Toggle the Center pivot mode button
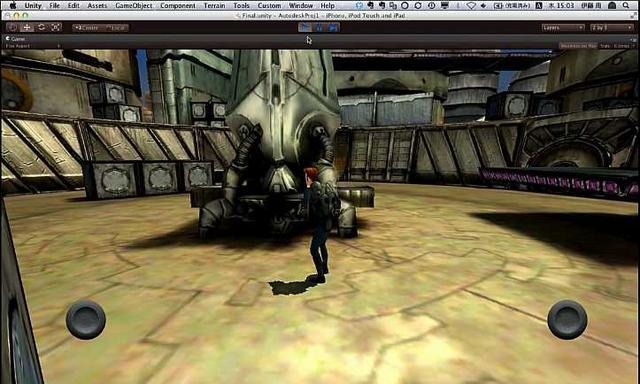 click(87, 28)
